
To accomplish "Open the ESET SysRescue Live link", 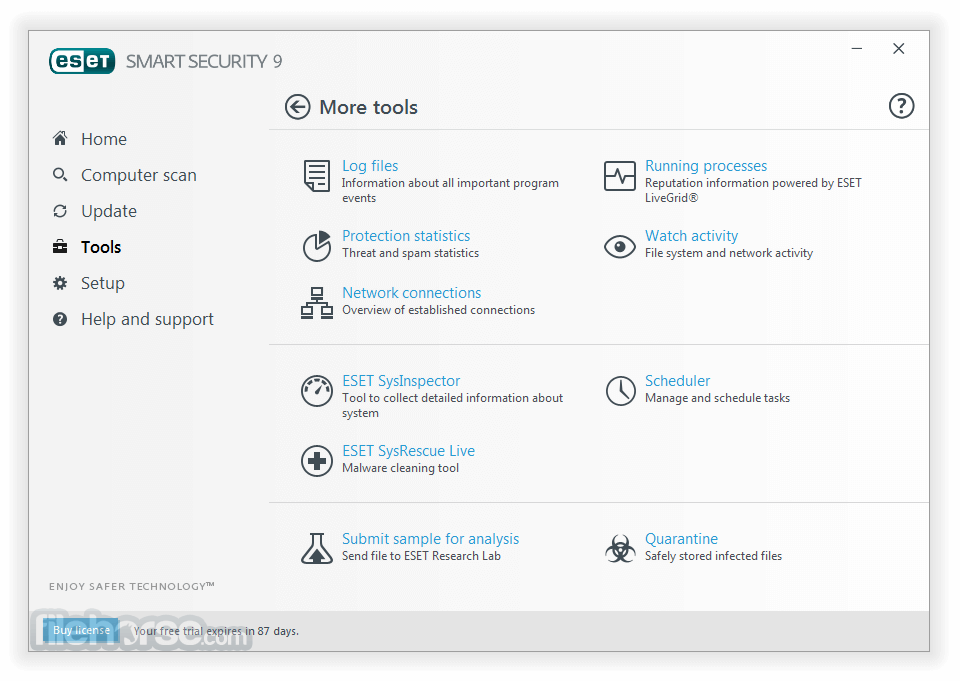I will point(408,451).
